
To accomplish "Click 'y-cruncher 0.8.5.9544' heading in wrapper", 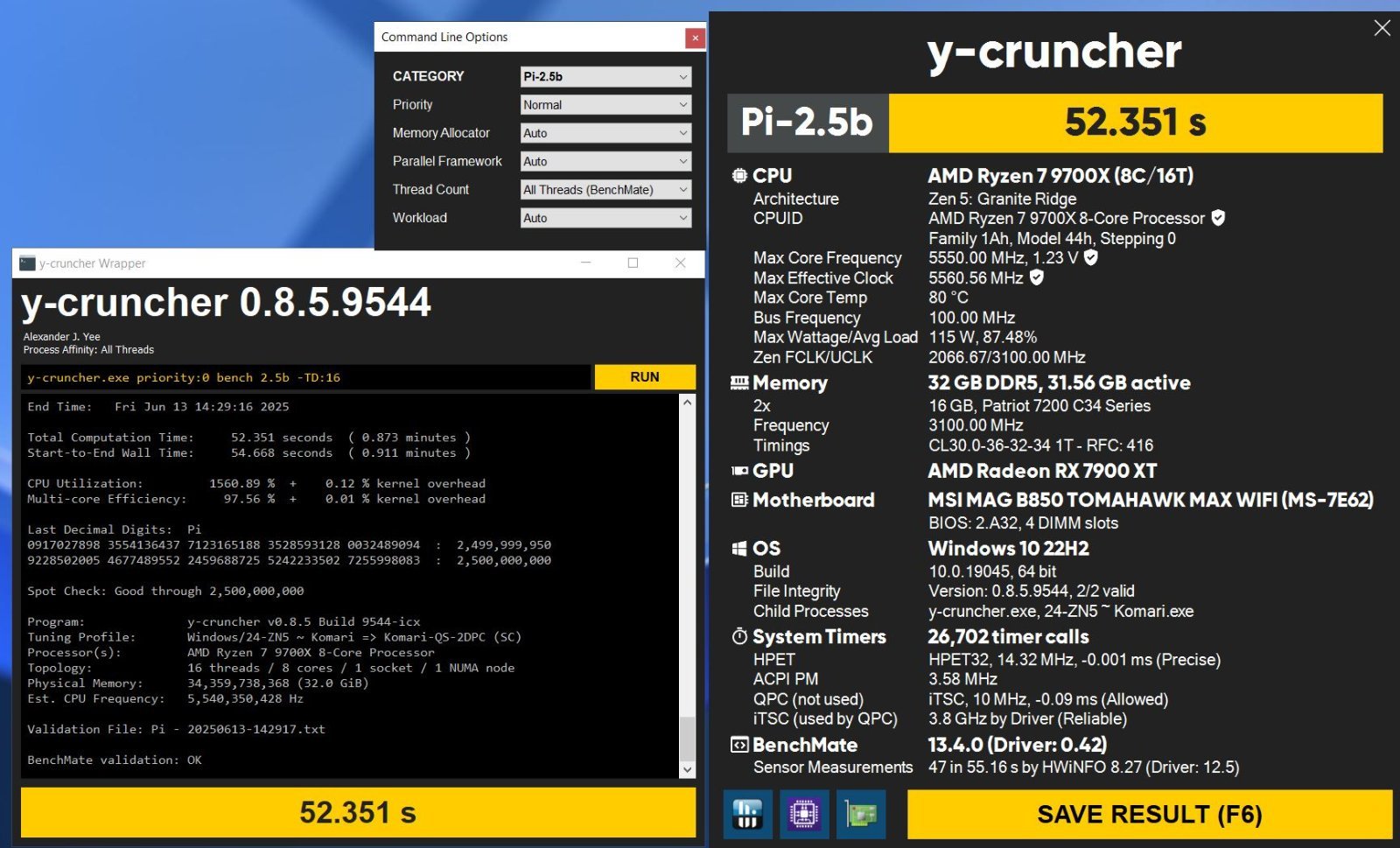I will (226, 303).
